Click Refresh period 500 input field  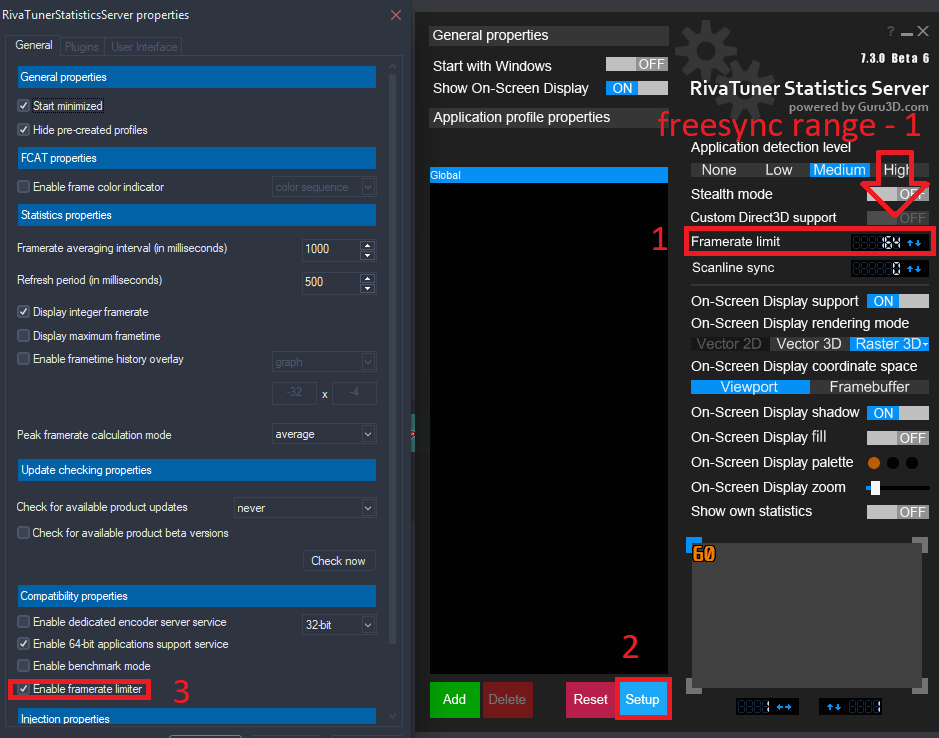coord(331,282)
